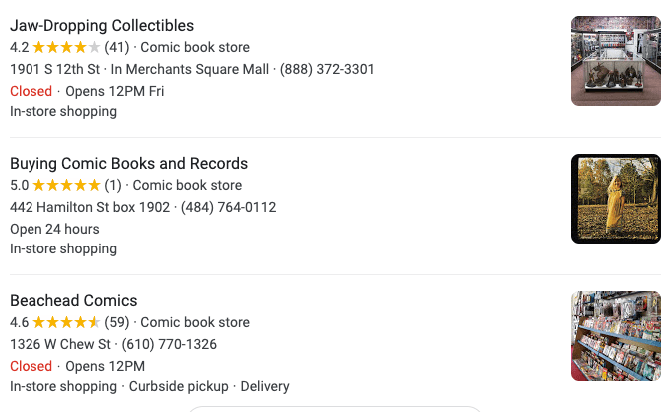This screenshot has height=412, width=668.
Task: View the Beachhead Comics shelf photo
Action: 615,336
